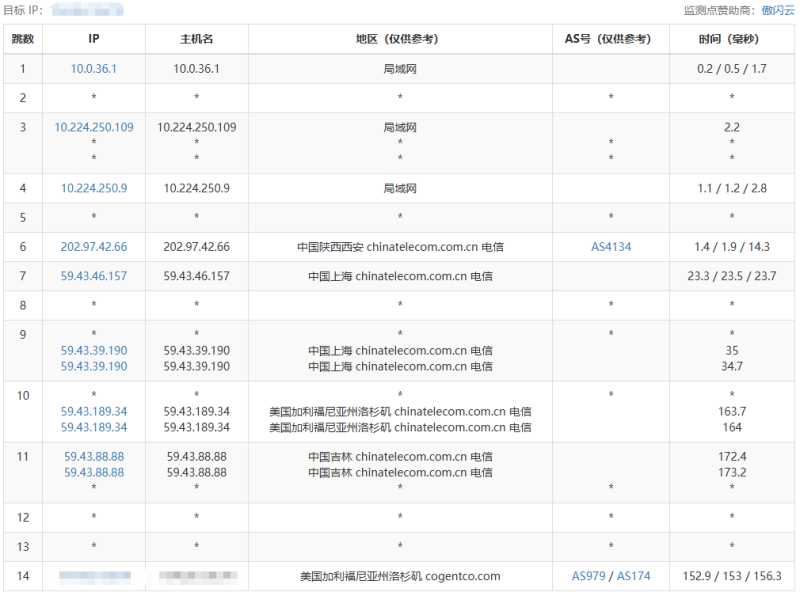
Task: Select time value 2.2 in hop 3
Action: pos(732,128)
